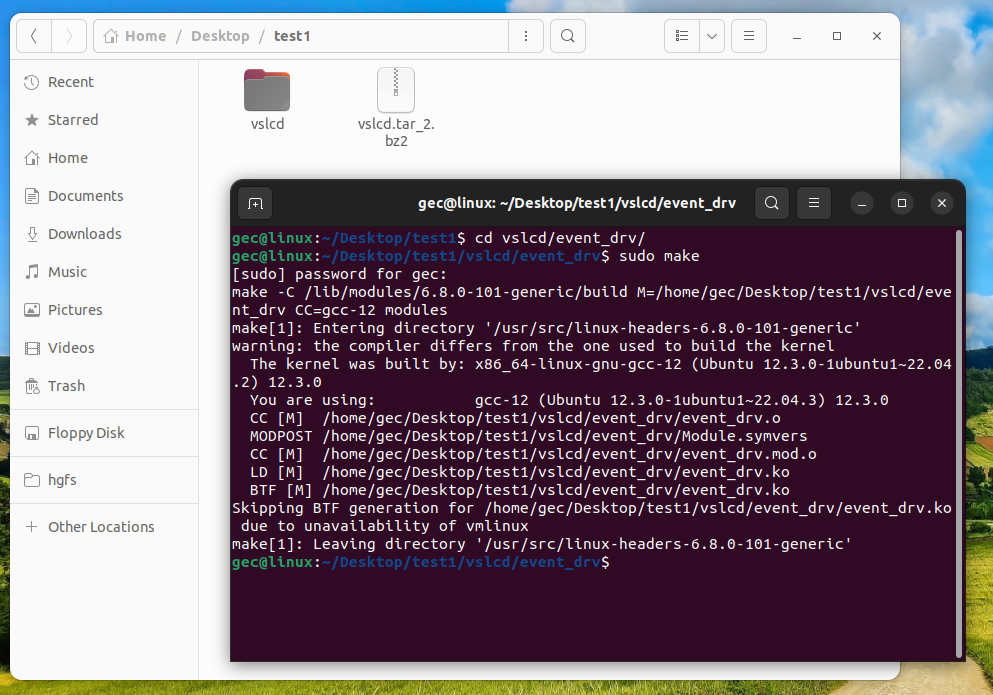Click test1 in the path bar
This screenshot has width=993, height=695.
(x=292, y=36)
